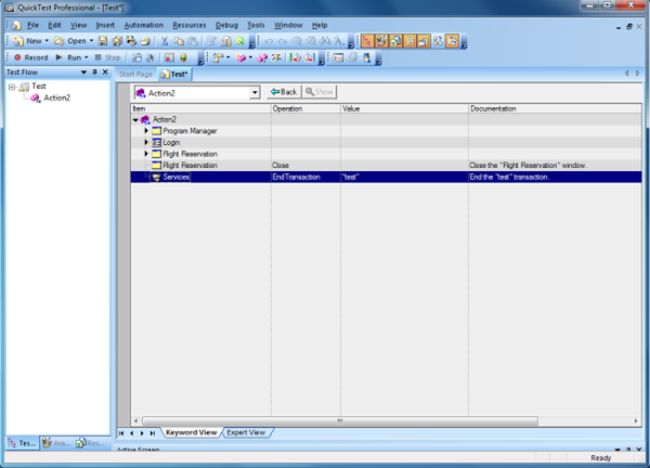Click the Copy icon beside the scissors
Screen dimensions: 650x468
click(x=179, y=41)
